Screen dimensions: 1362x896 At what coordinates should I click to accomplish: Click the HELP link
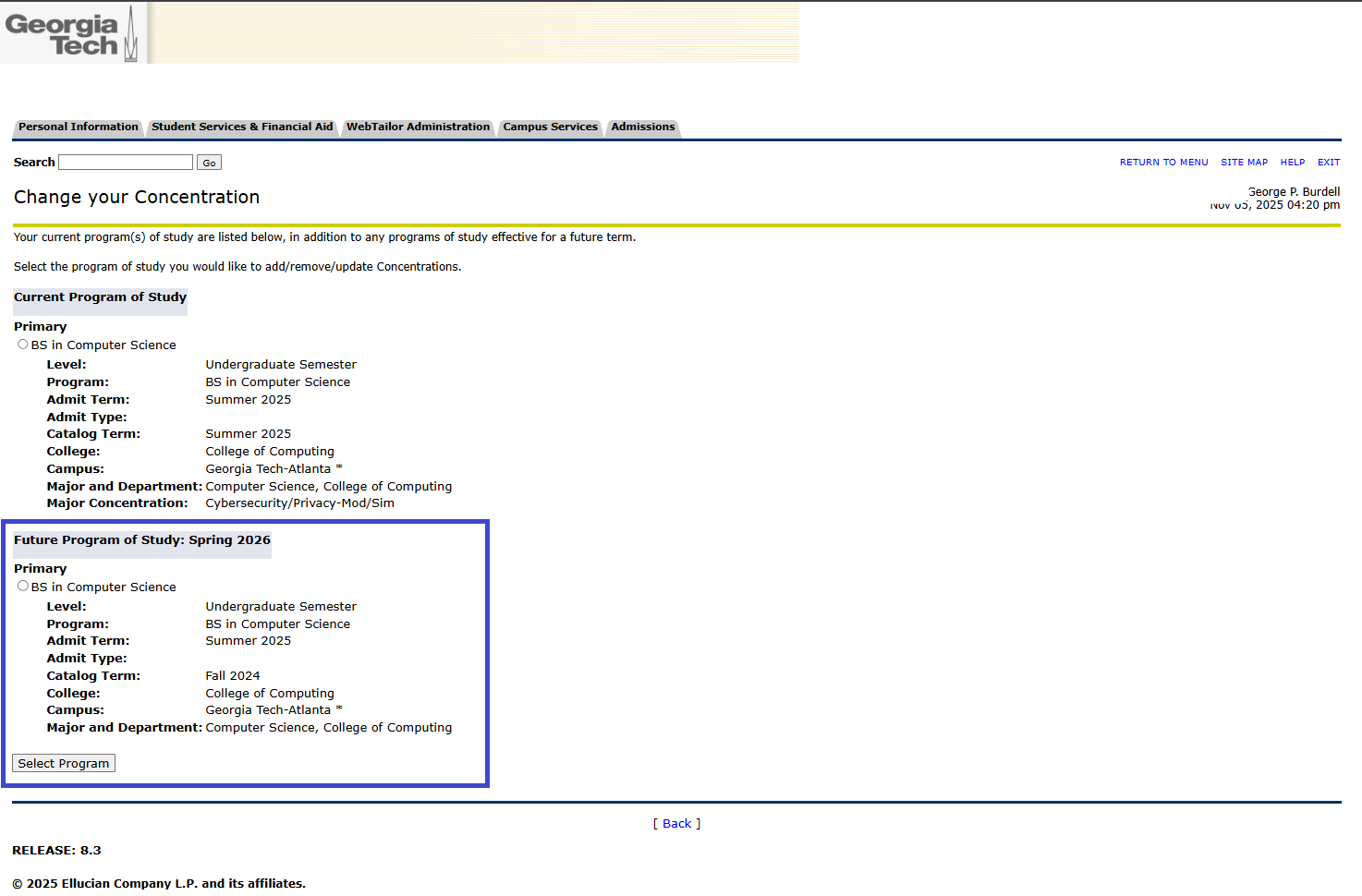tap(1292, 163)
